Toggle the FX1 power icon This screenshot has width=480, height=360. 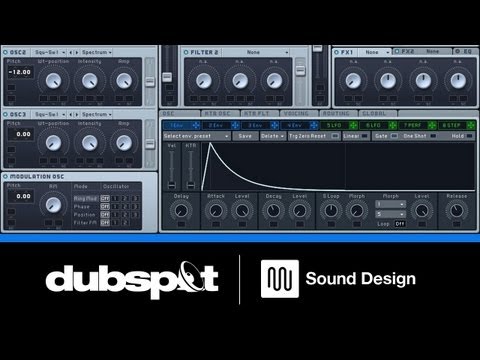tap(336, 52)
